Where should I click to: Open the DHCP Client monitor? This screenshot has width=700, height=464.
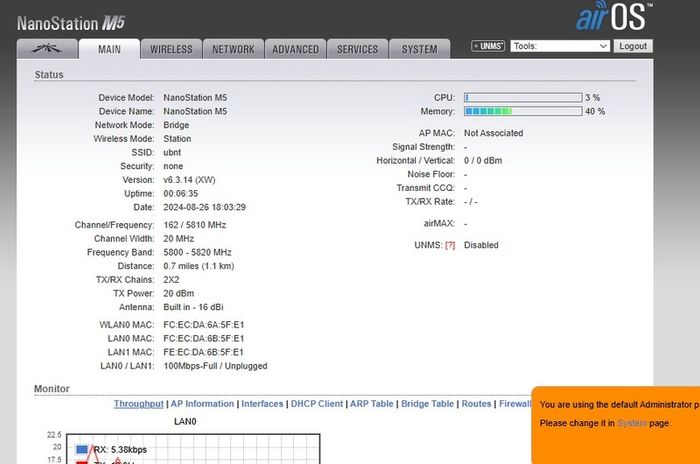click(317, 404)
